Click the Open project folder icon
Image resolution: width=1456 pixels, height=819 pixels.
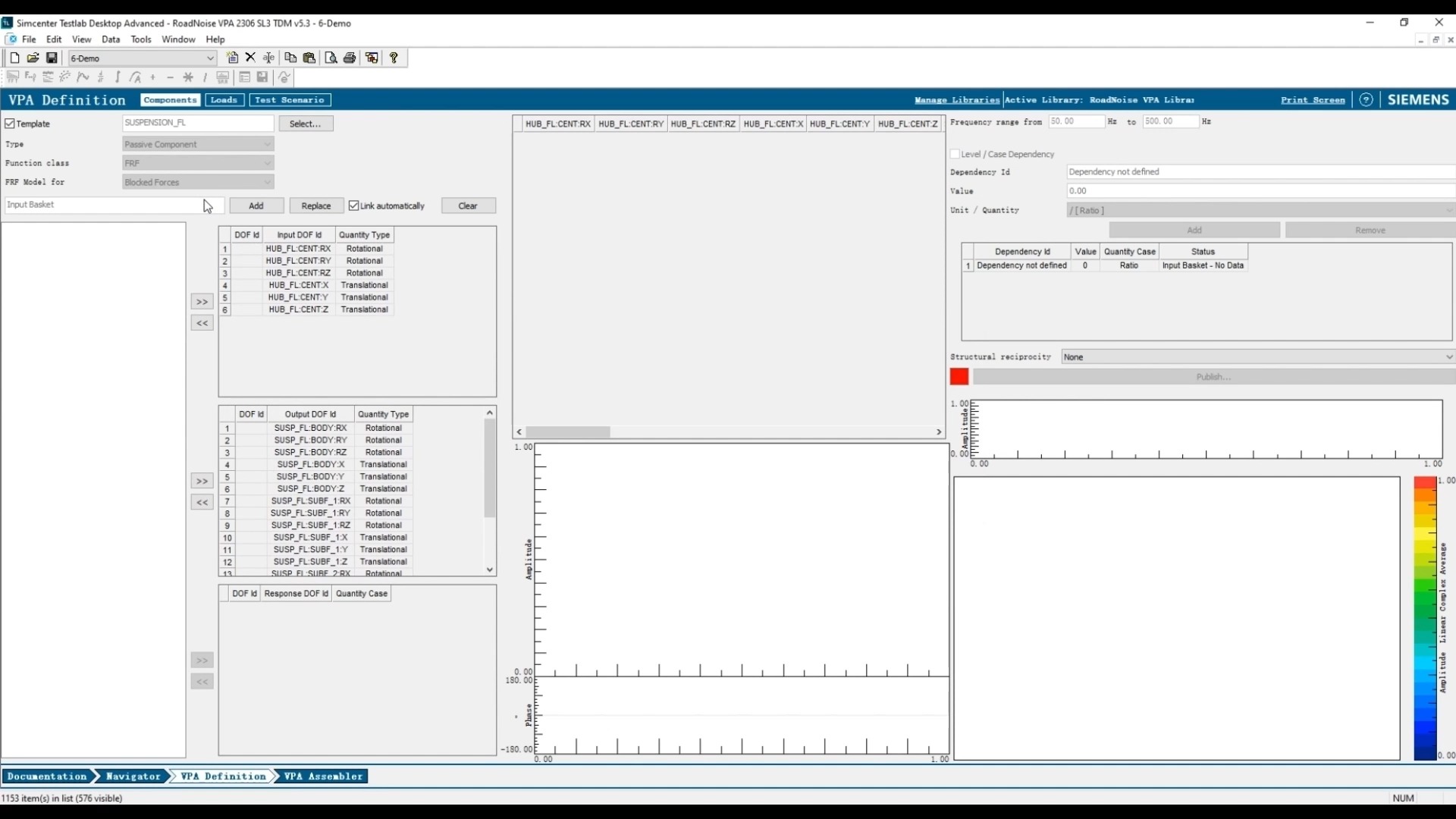tap(33, 58)
